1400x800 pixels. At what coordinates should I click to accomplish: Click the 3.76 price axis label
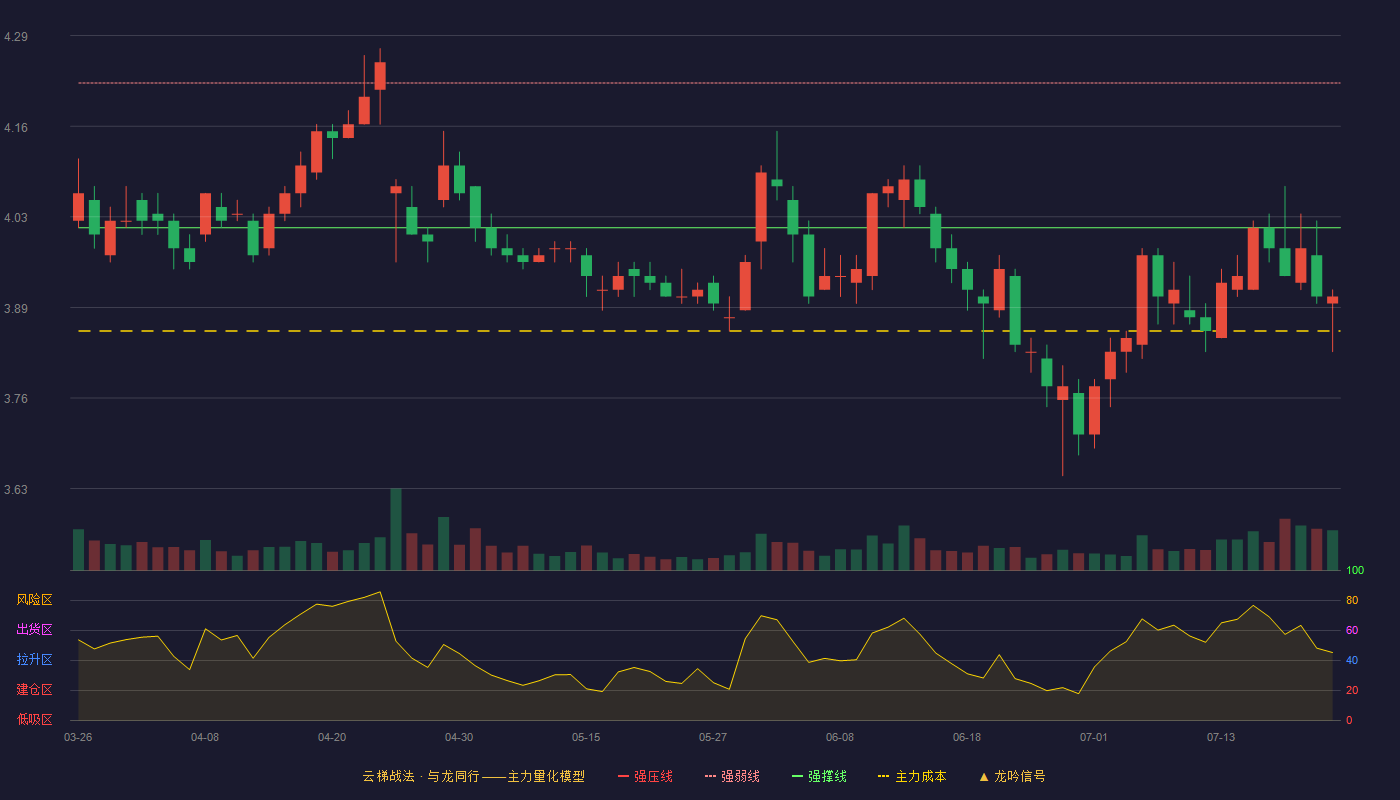[16, 399]
